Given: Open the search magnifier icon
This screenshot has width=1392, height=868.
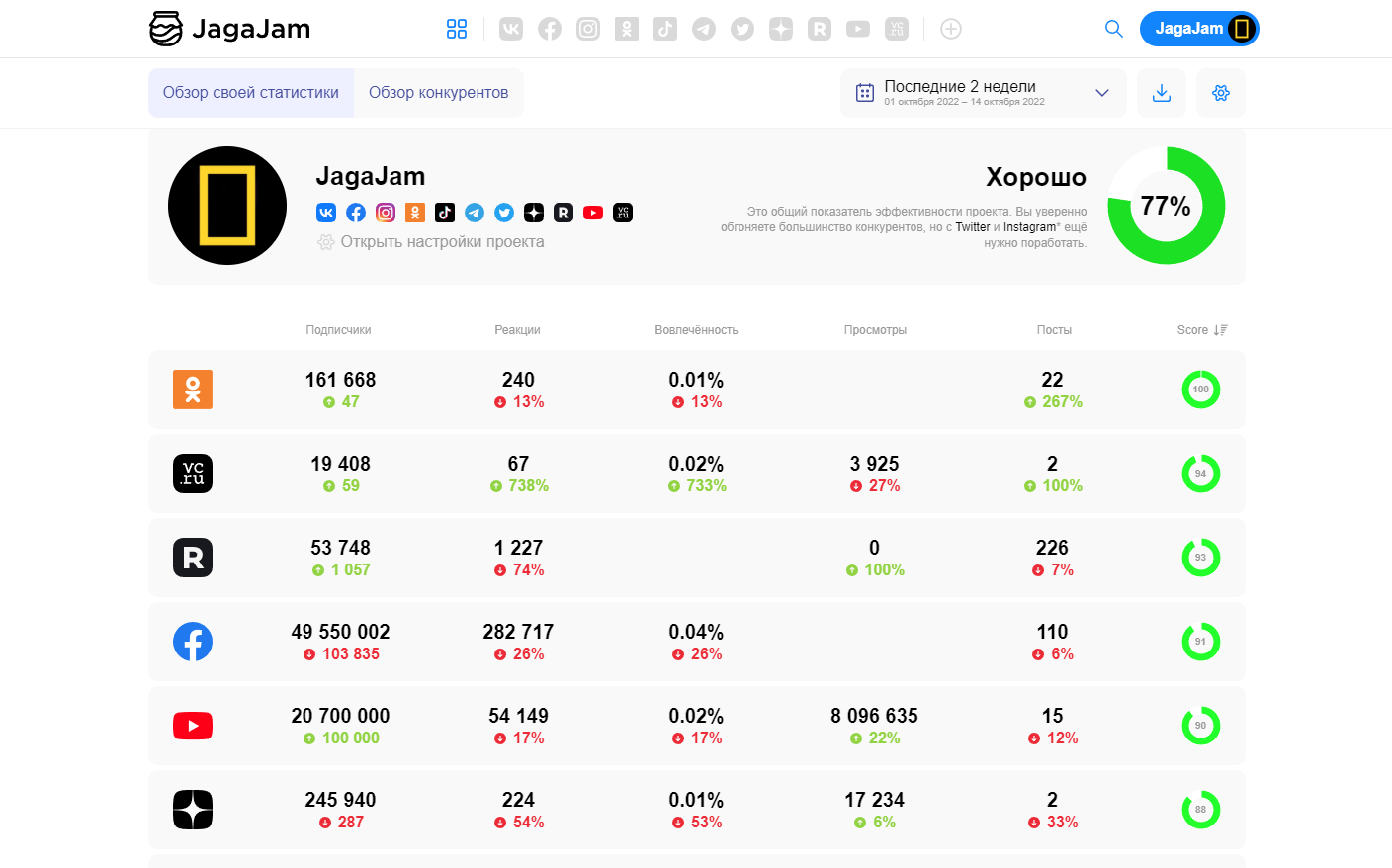Looking at the screenshot, I should [x=1114, y=29].
